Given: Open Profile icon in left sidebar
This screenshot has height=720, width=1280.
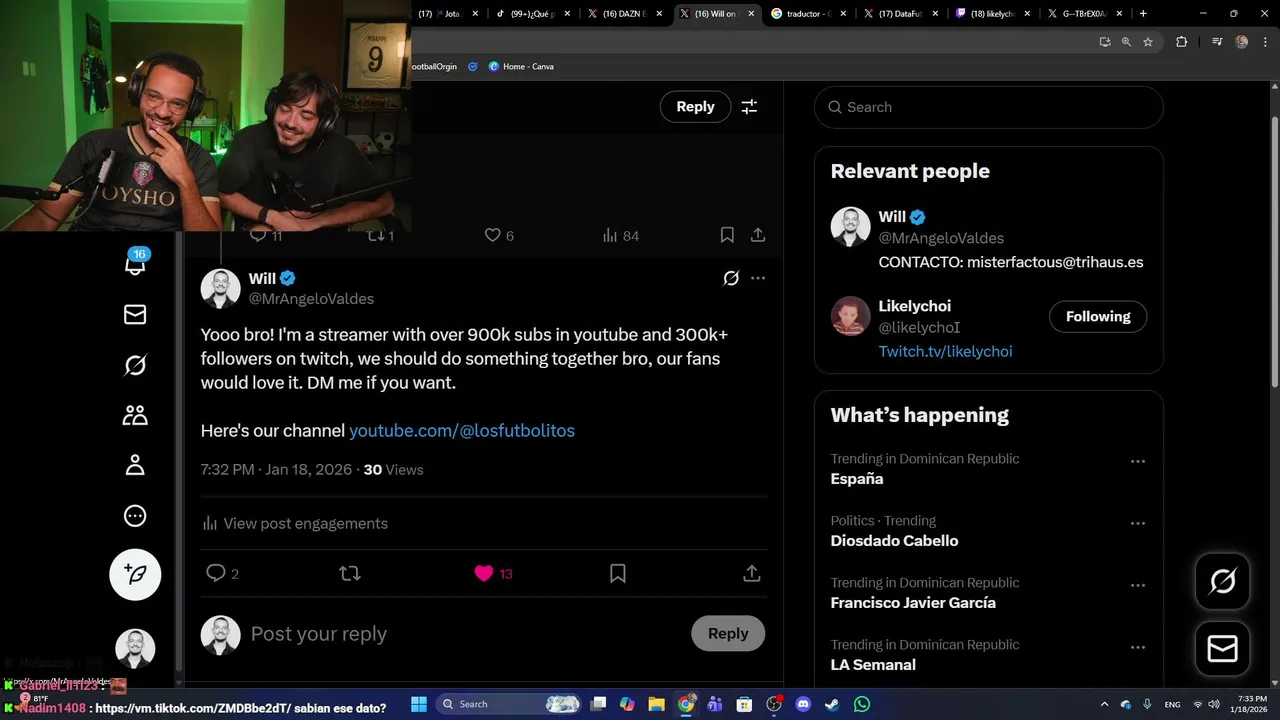Looking at the screenshot, I should point(135,465).
